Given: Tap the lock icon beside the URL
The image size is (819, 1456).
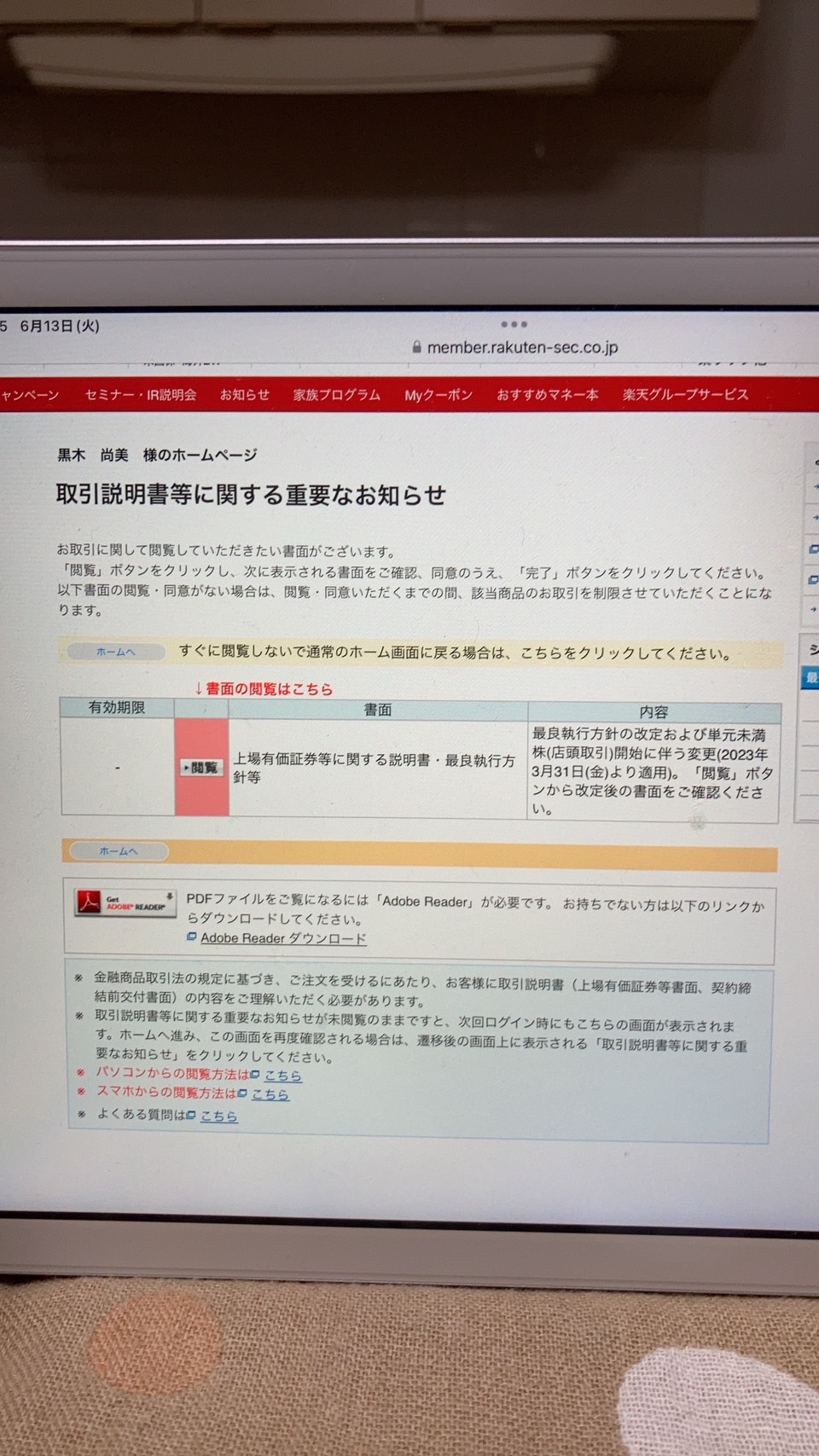Looking at the screenshot, I should tap(416, 347).
